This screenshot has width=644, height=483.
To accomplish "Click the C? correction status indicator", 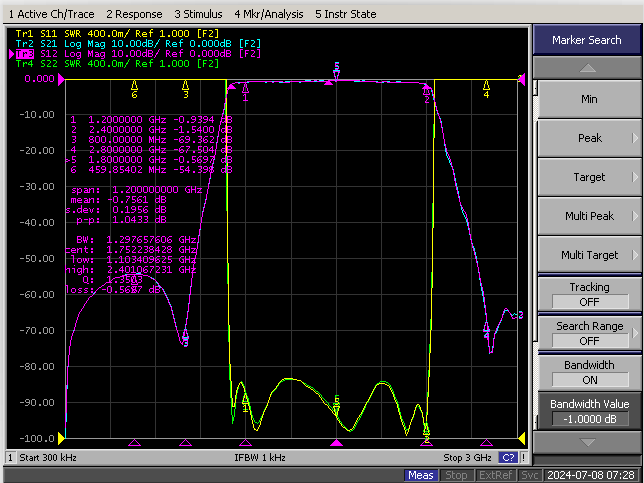I will pyautogui.click(x=508, y=458).
